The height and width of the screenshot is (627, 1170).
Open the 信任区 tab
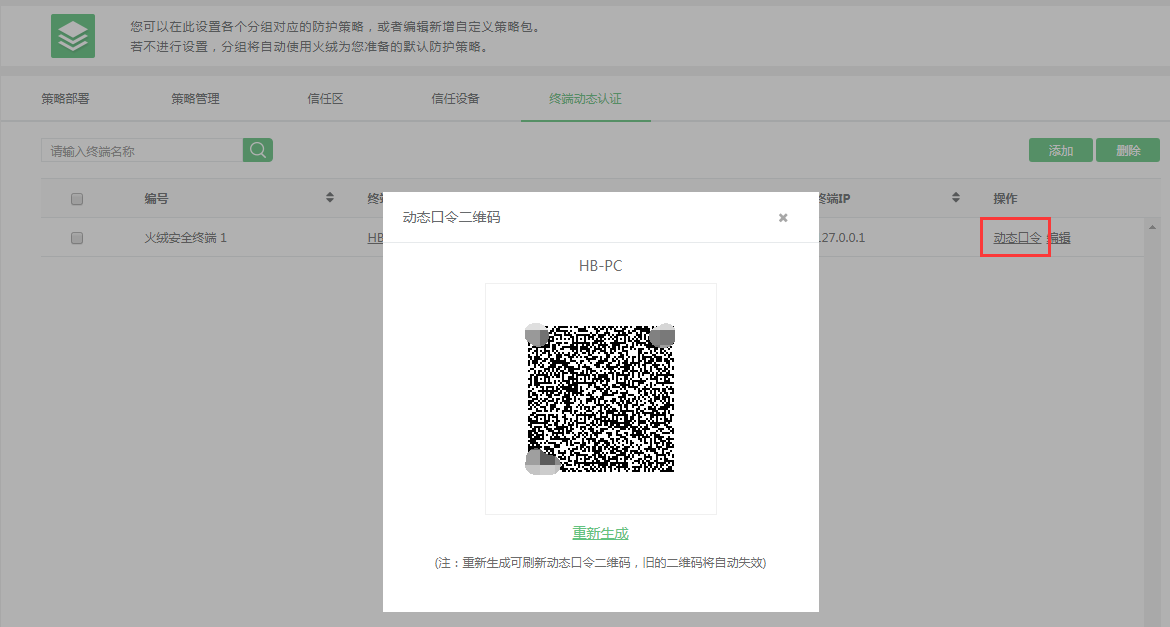click(325, 99)
